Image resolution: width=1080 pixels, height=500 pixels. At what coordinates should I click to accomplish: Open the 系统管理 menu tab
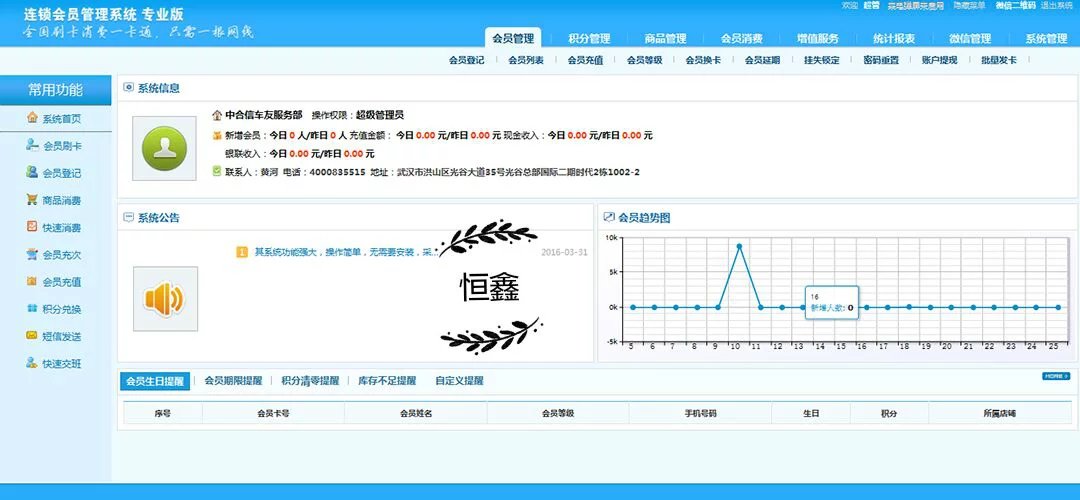1046,39
